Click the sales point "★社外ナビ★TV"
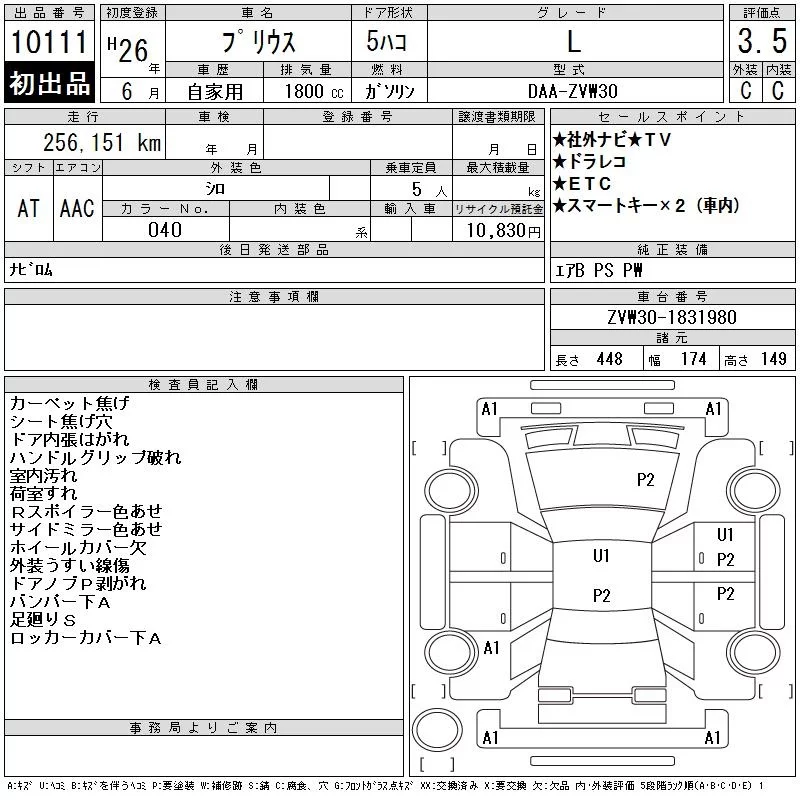The width and height of the screenshot is (800, 800). click(612, 140)
